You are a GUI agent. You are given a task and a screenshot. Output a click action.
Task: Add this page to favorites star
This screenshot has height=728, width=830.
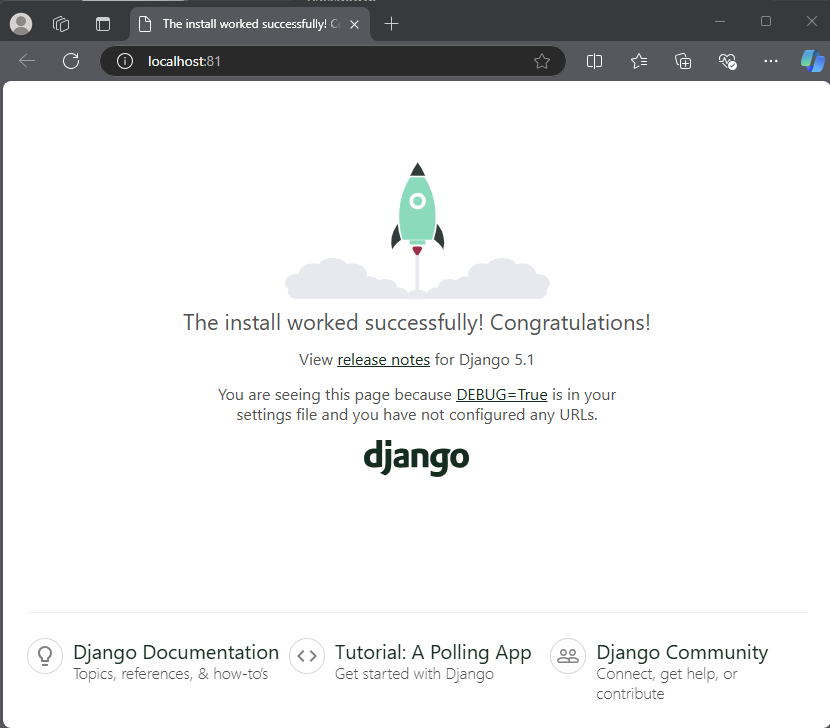542,61
